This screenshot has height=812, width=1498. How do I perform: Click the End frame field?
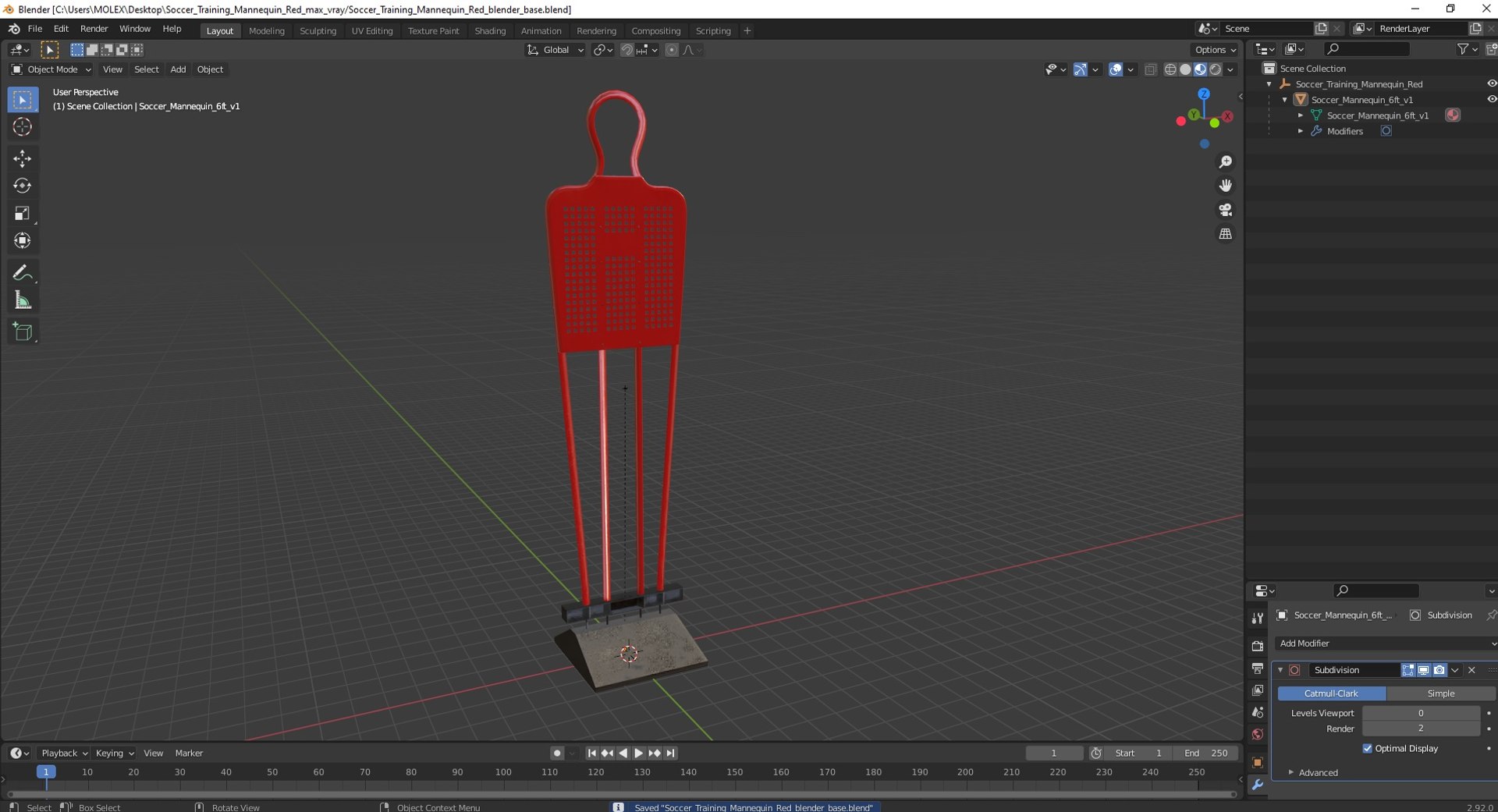pos(1206,753)
